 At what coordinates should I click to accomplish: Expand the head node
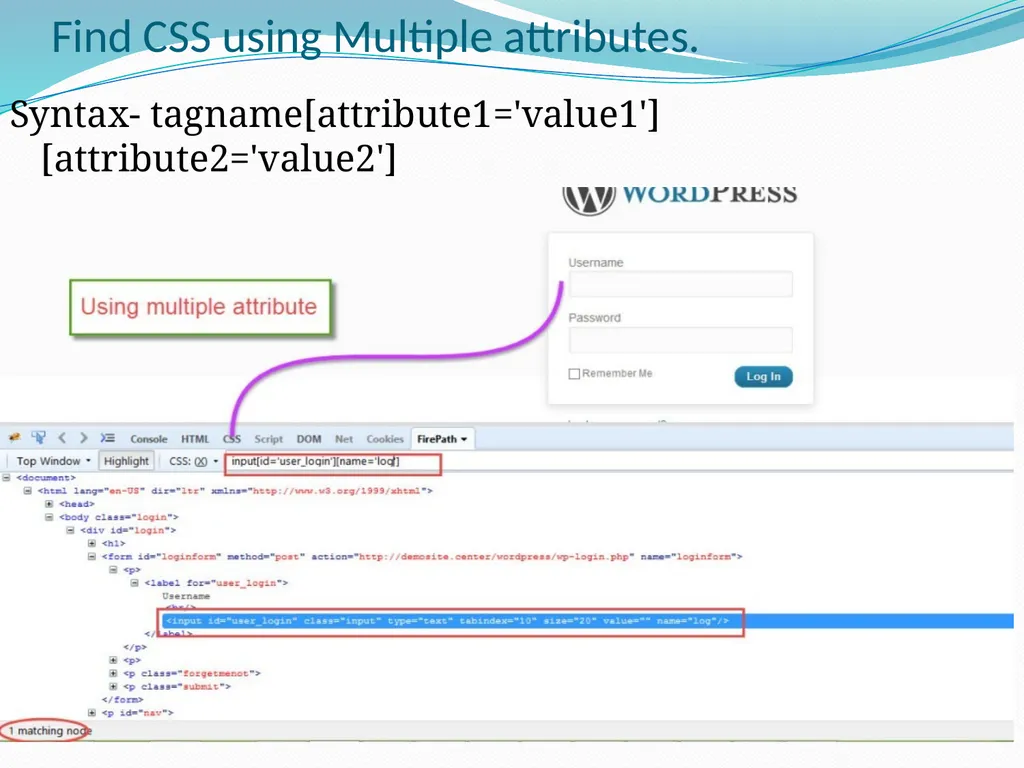[x=49, y=504]
